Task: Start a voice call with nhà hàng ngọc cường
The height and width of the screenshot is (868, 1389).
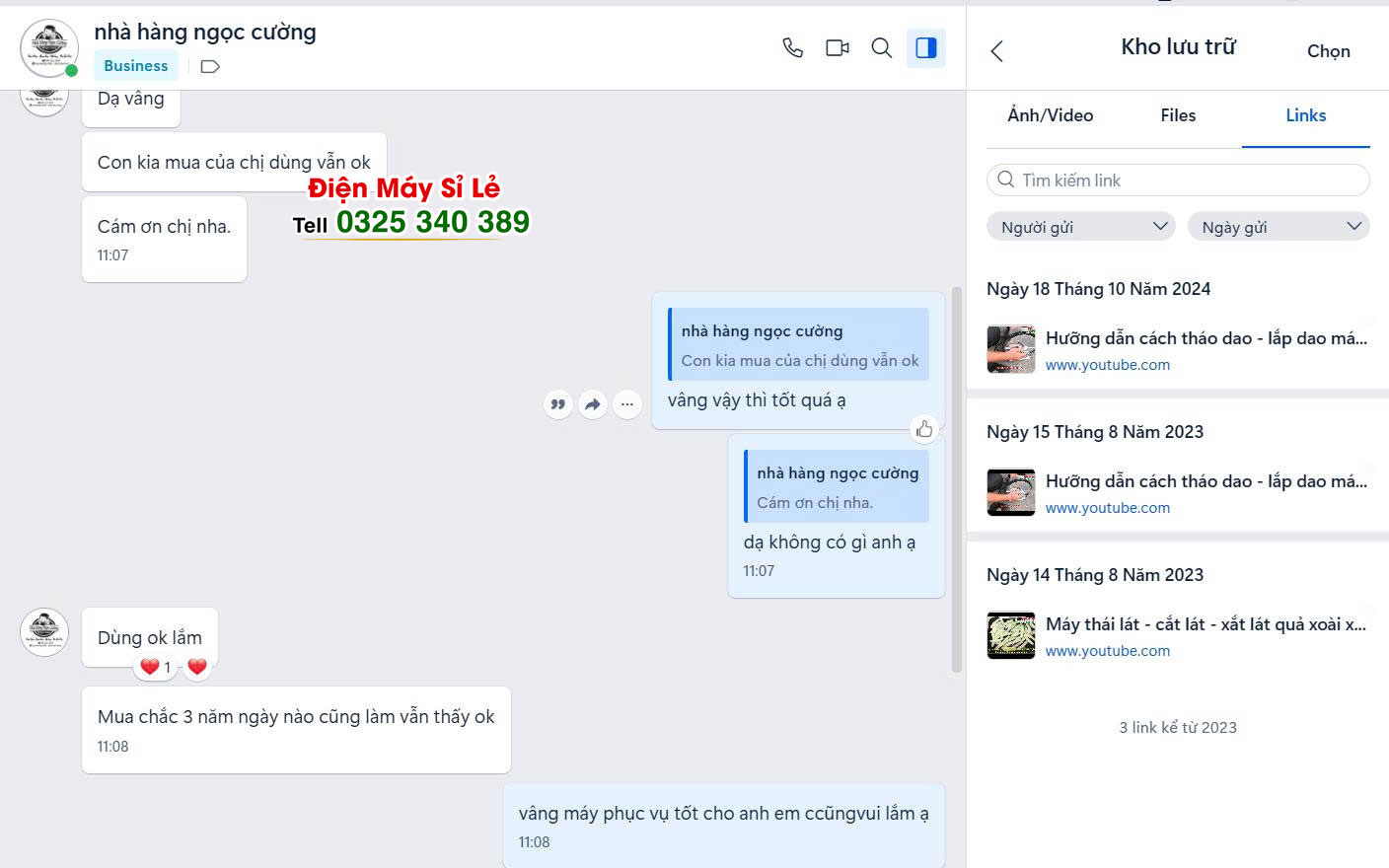Action: pyautogui.click(x=792, y=47)
